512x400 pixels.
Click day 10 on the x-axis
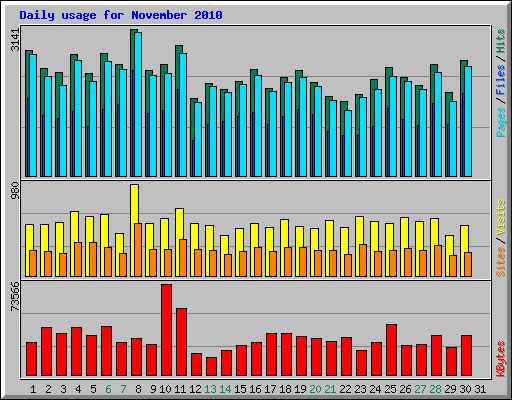click(165, 389)
